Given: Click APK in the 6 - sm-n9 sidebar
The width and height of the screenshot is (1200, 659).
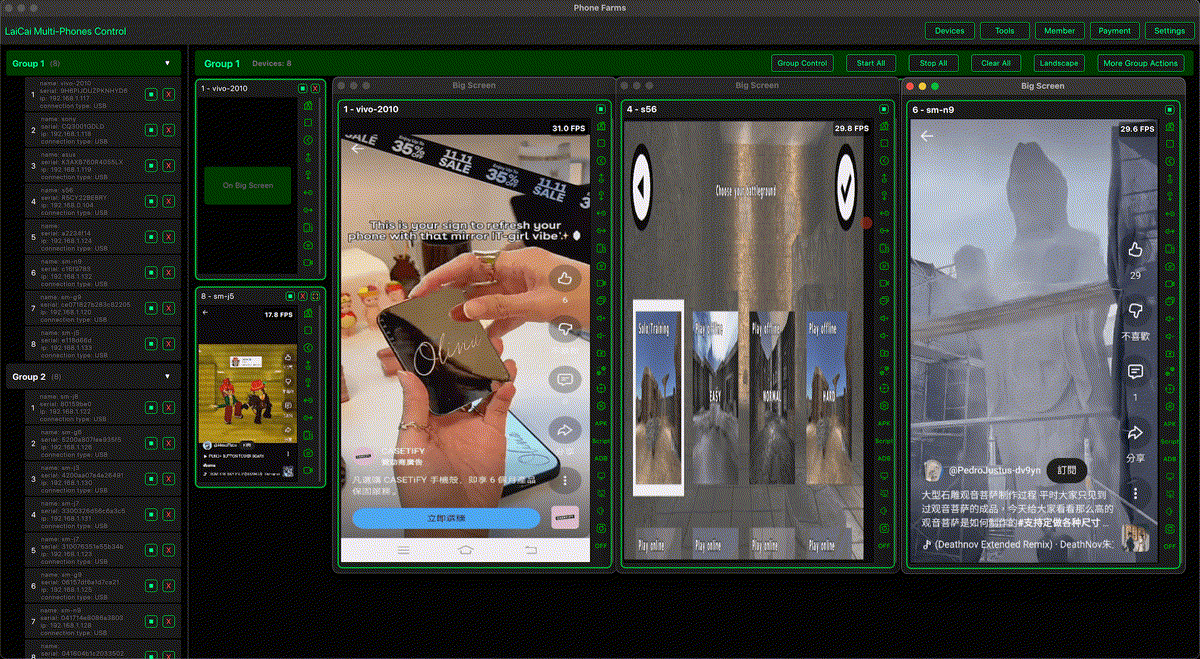Looking at the screenshot, I should tap(1169, 424).
